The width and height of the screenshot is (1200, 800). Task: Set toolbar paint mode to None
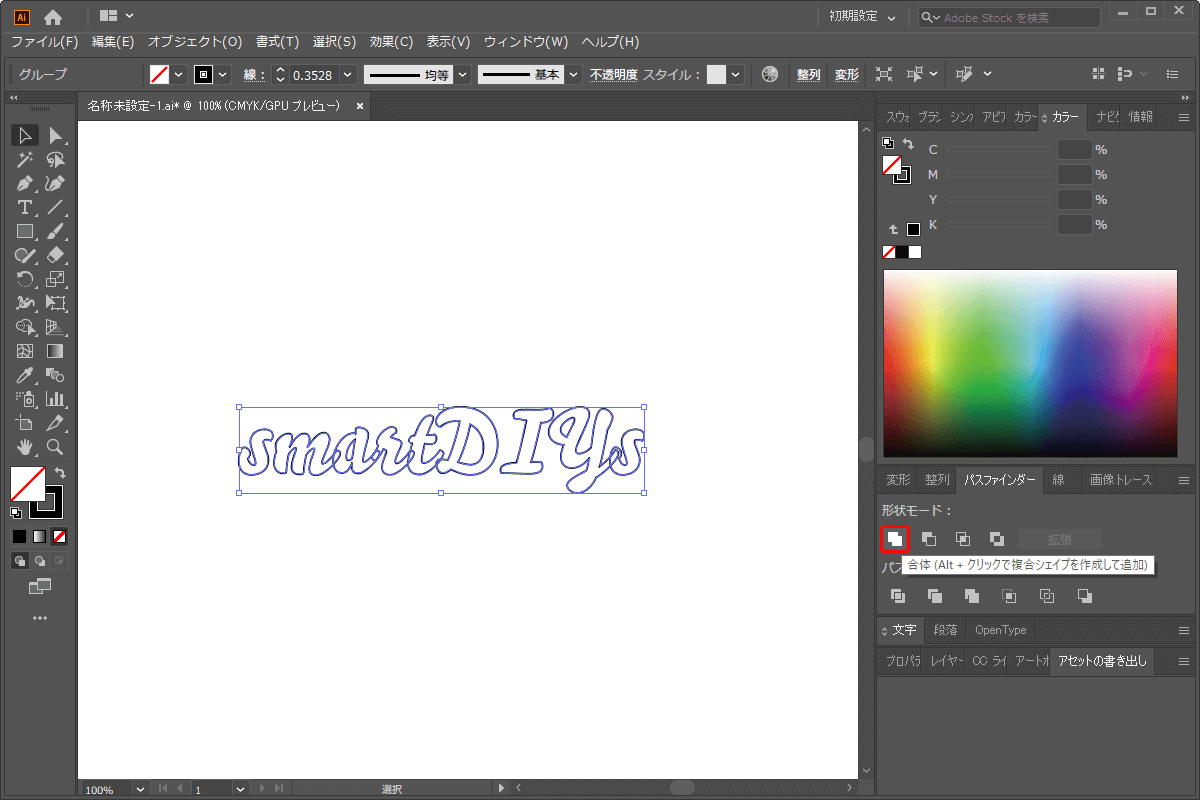(x=59, y=536)
